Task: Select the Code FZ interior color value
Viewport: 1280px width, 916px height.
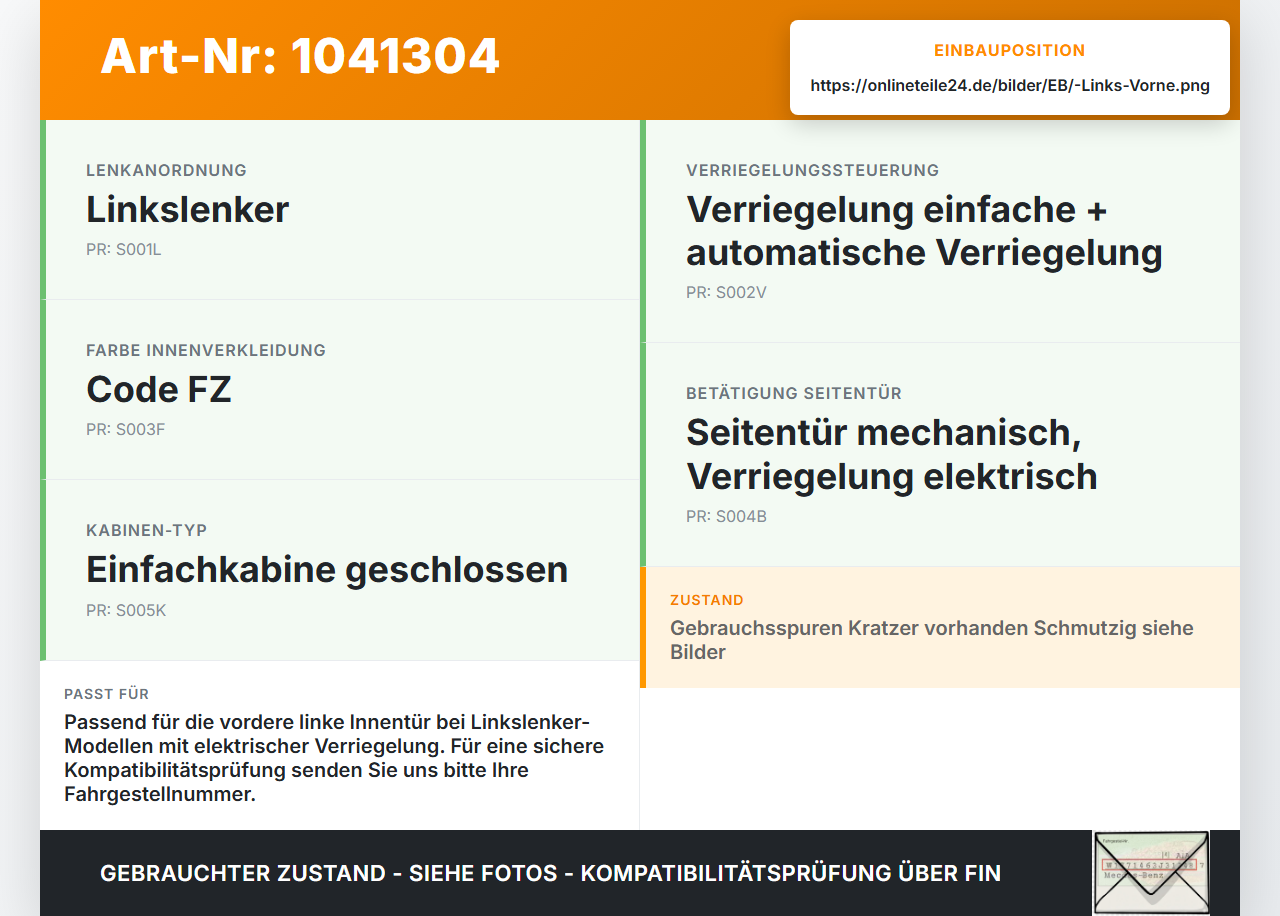Action: tap(159, 389)
